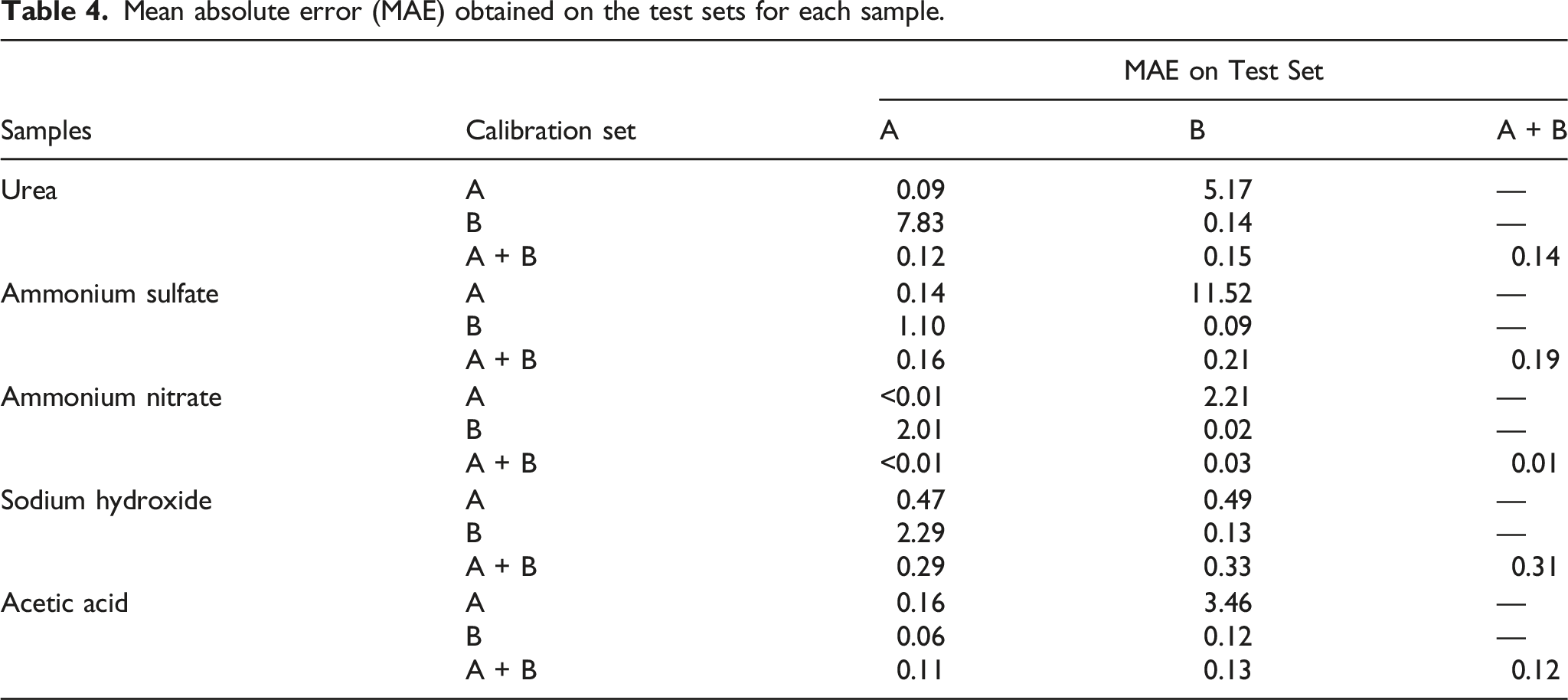This screenshot has width=1568, height=700.
Task: Click the 5.17 value in Urea row
Action: tap(1227, 190)
